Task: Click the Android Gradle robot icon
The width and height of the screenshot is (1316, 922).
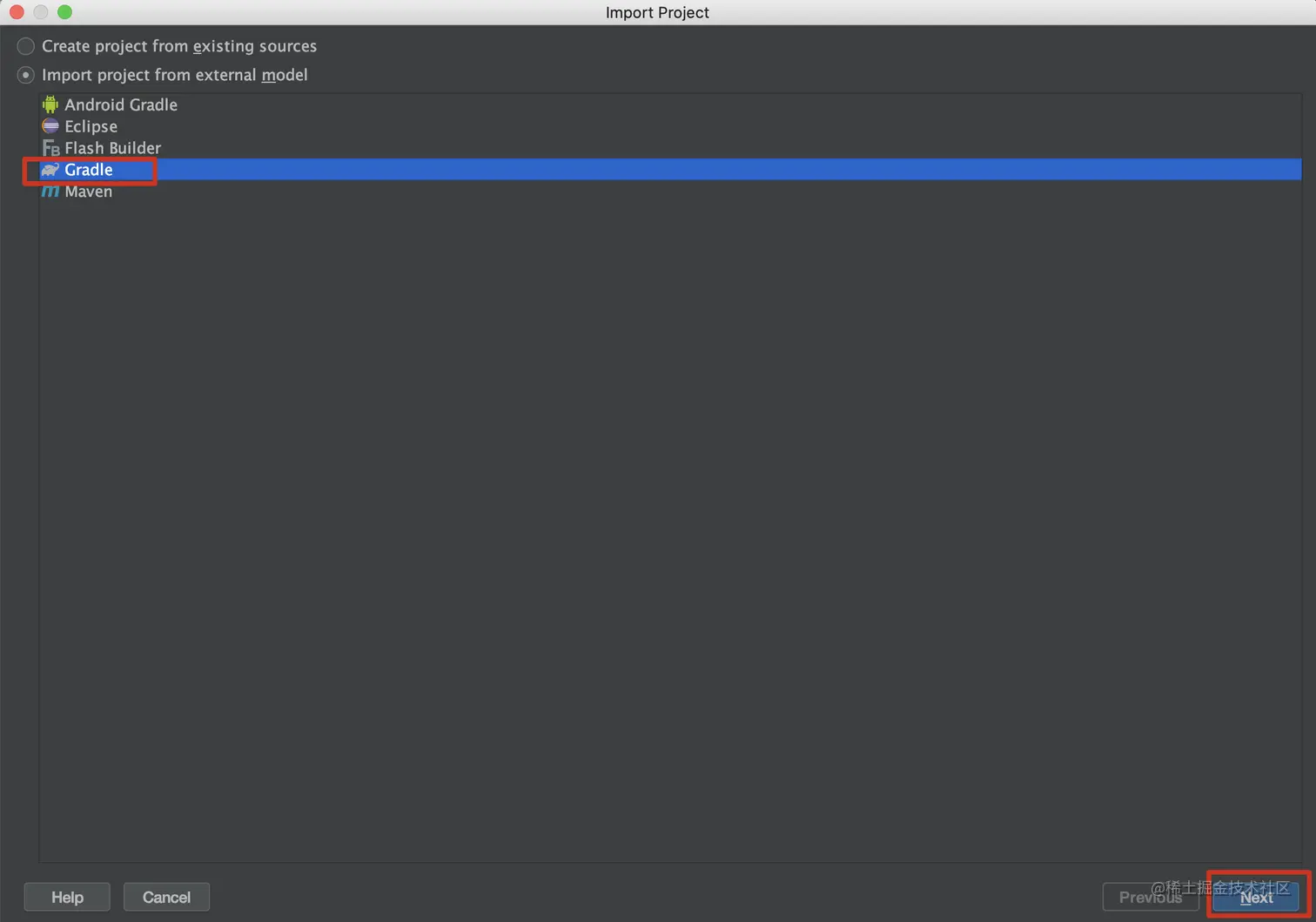Action: click(x=50, y=104)
